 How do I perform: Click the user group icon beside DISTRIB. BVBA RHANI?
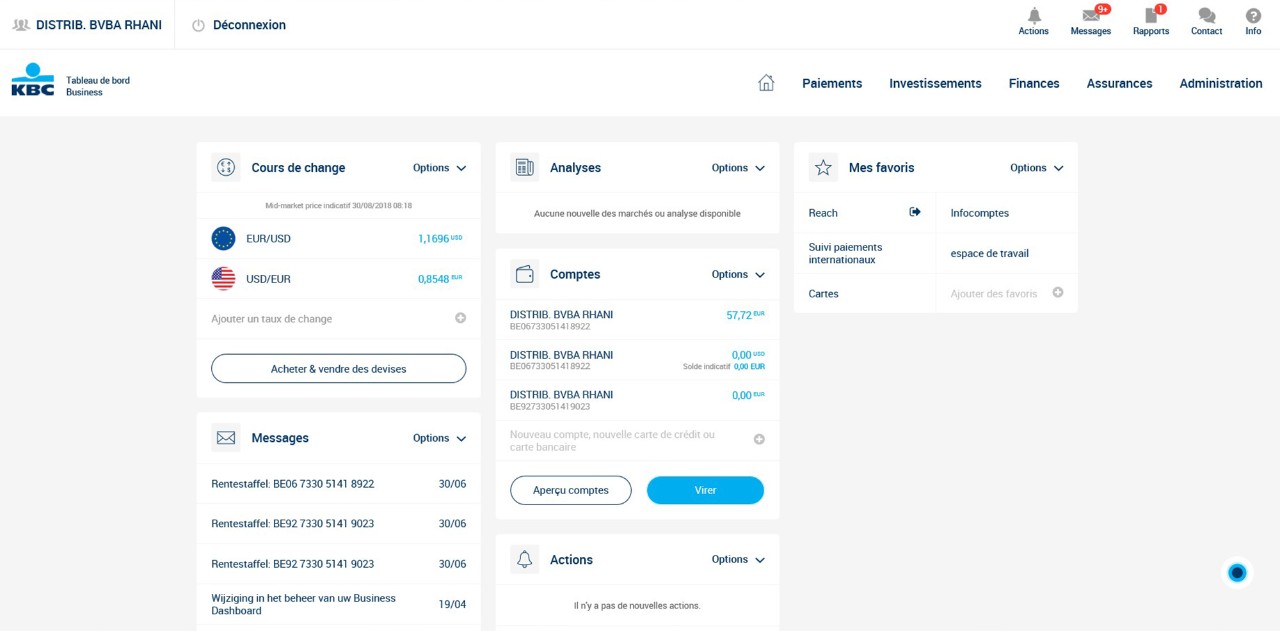(x=20, y=25)
